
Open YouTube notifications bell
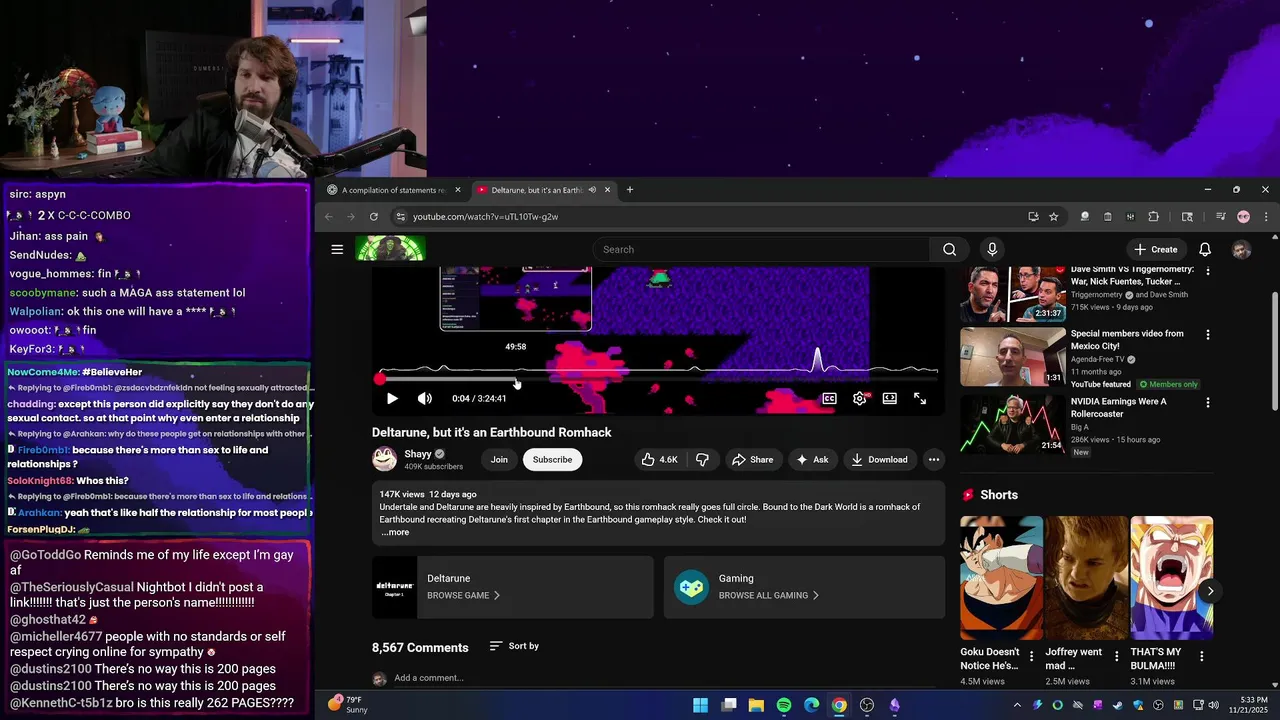click(1205, 249)
